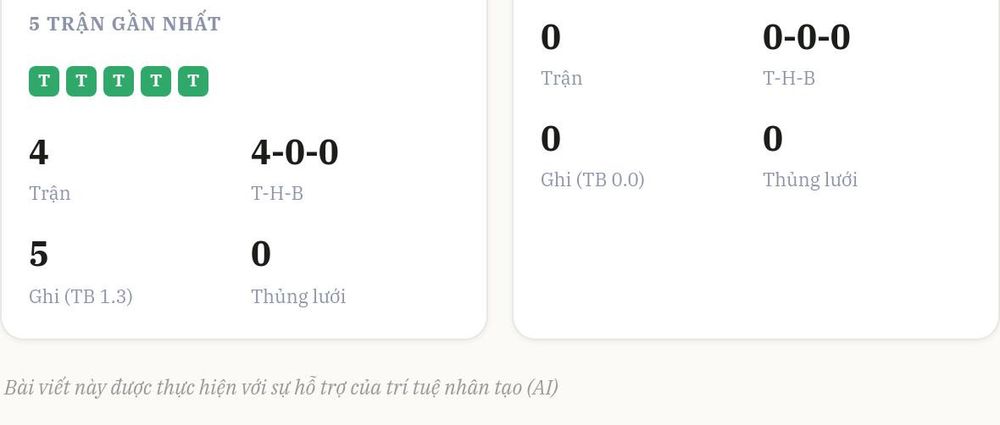Click the middle green T result badge
Viewport: 1000px width, 425px height.
[x=119, y=81]
